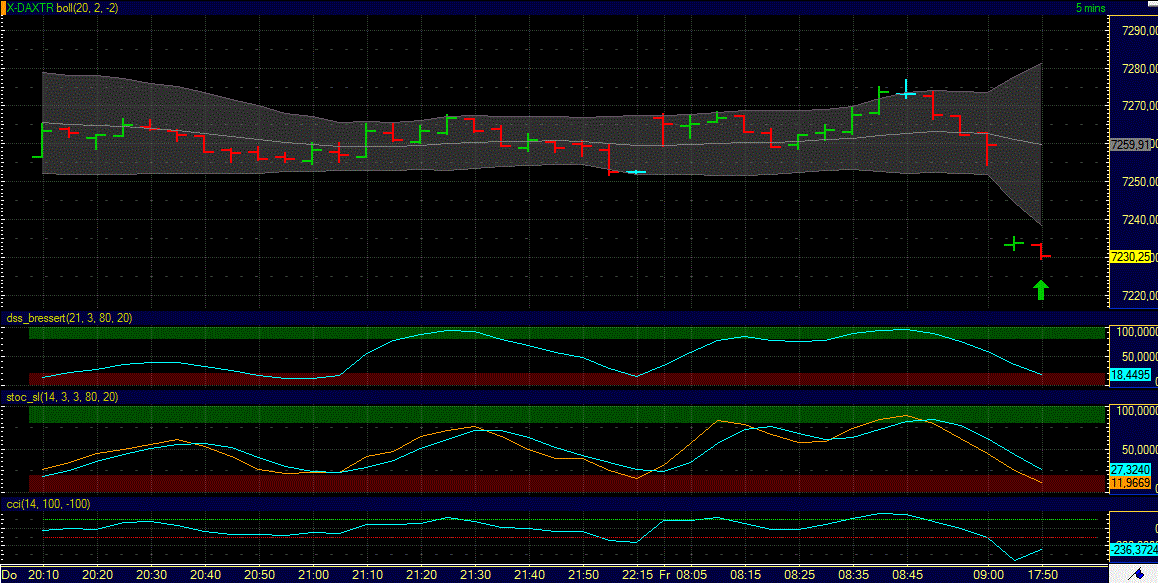Click the cyan cursor marker near the 08:45 candle

[x=906, y=91]
